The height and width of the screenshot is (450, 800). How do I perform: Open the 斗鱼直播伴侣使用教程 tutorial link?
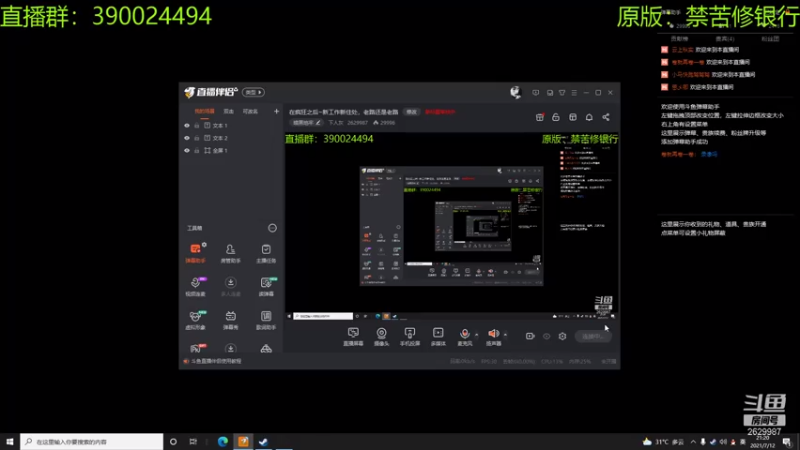pos(216,361)
